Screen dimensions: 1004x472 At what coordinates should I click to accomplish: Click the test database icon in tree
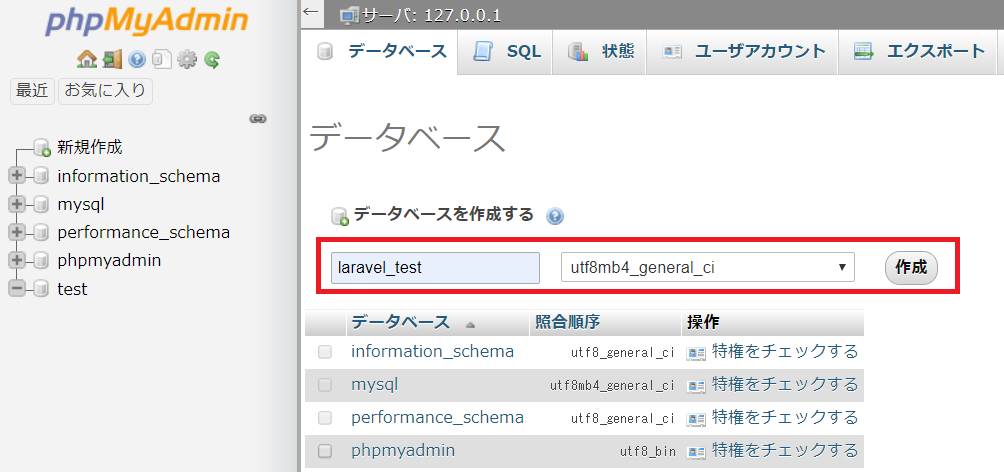click(x=42, y=289)
